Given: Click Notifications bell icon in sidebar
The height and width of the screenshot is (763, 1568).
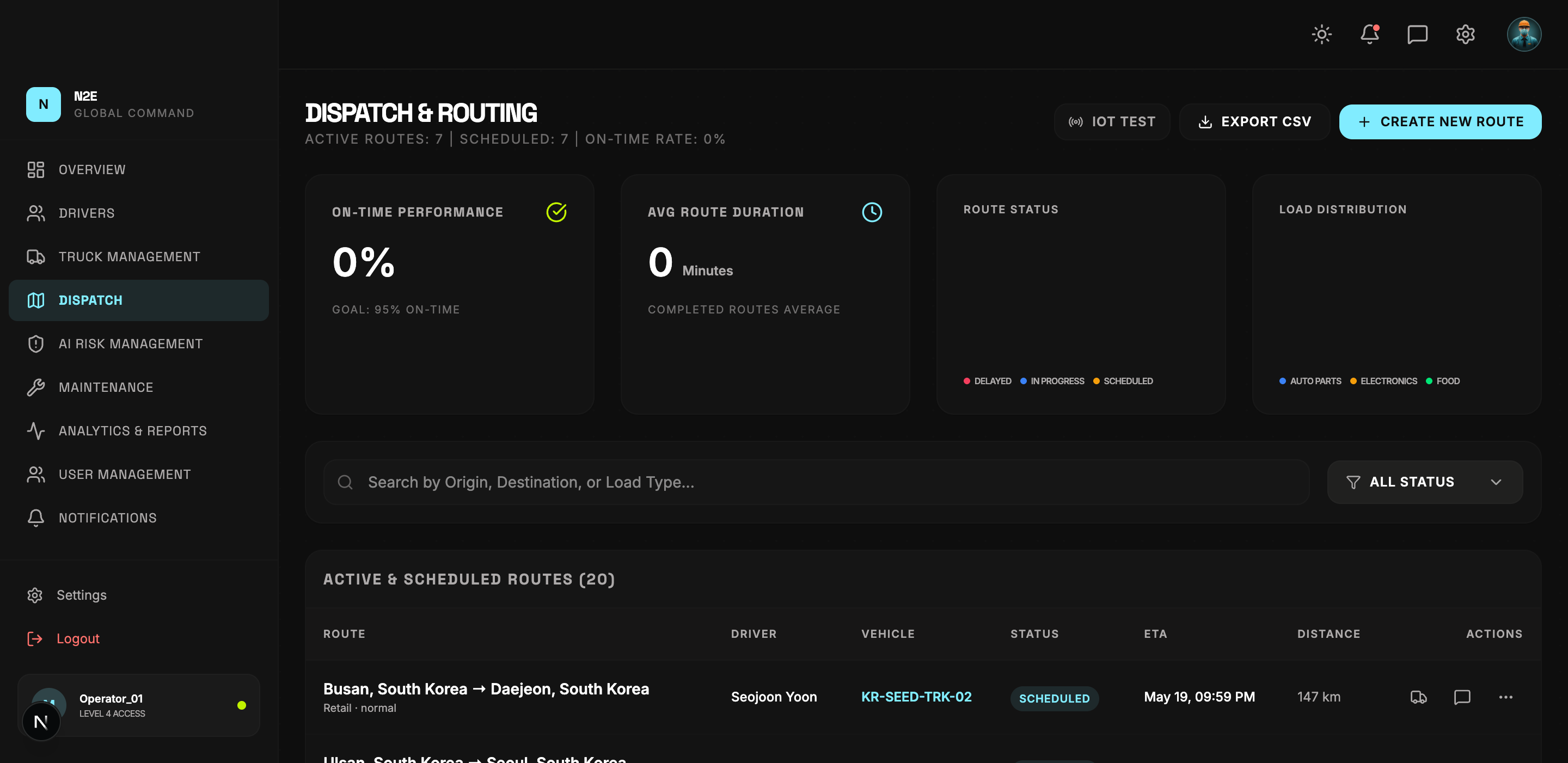Looking at the screenshot, I should [x=36, y=518].
